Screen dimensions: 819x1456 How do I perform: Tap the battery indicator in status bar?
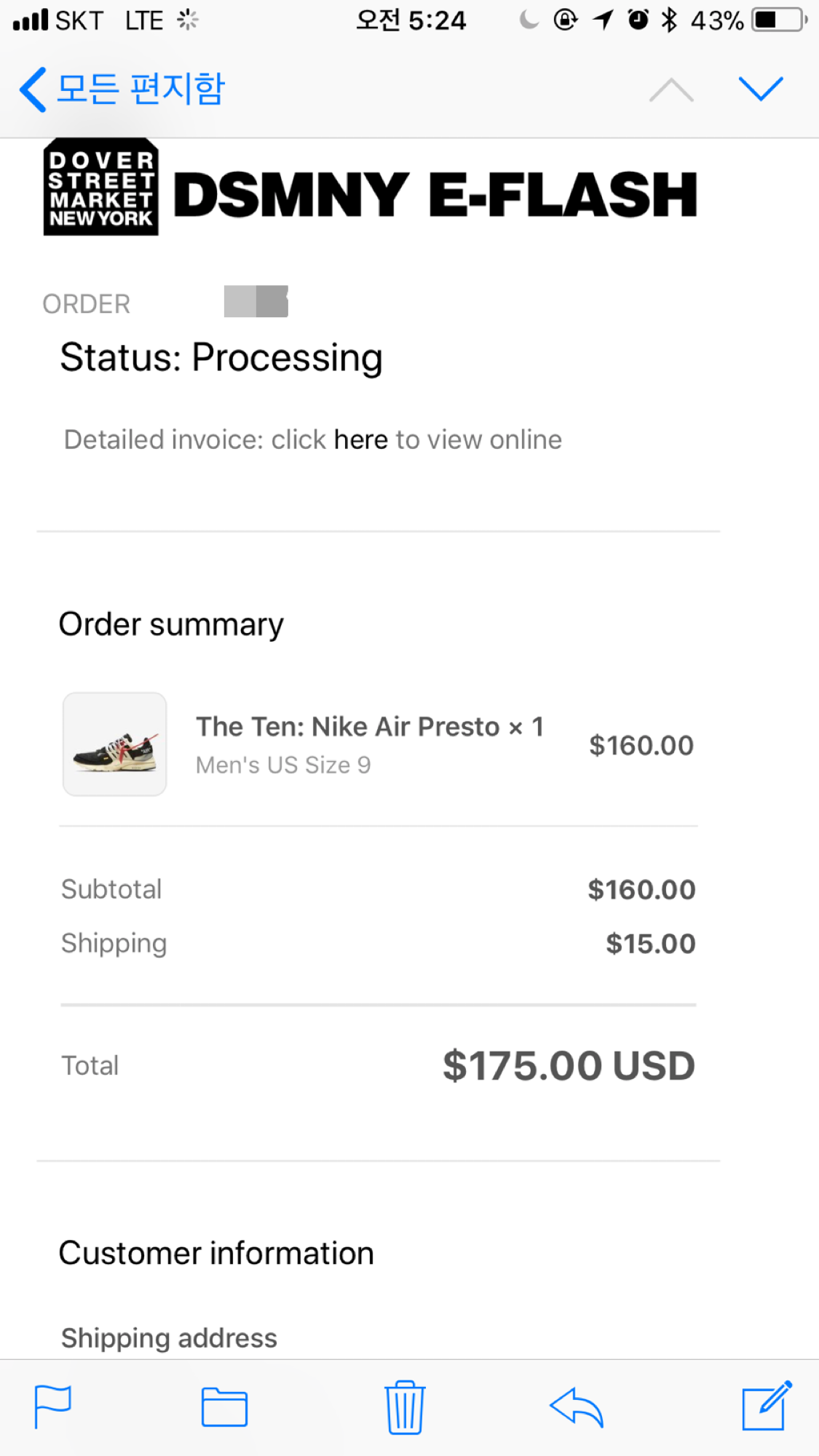780,20
